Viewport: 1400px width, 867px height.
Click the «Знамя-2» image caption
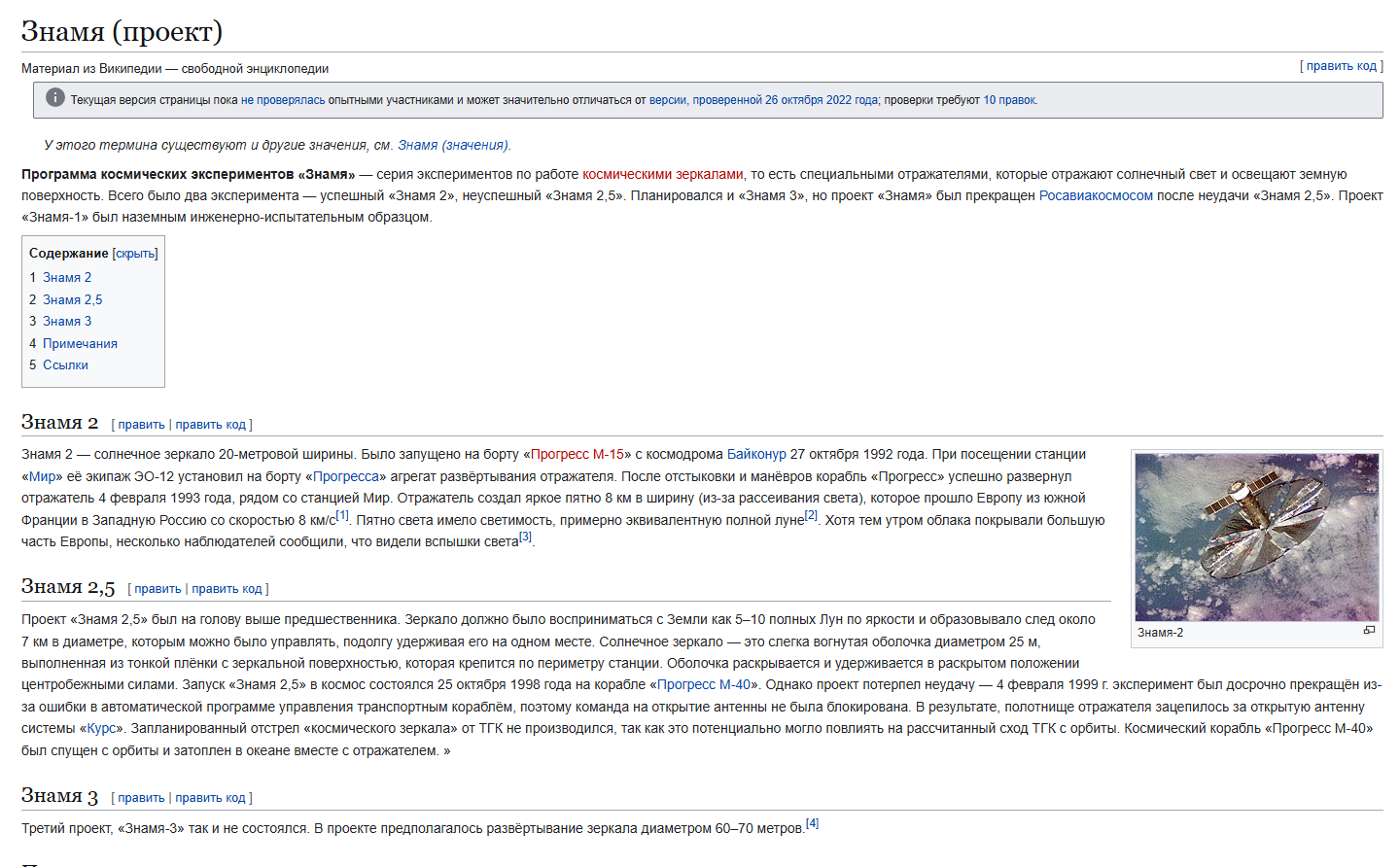click(x=1161, y=633)
